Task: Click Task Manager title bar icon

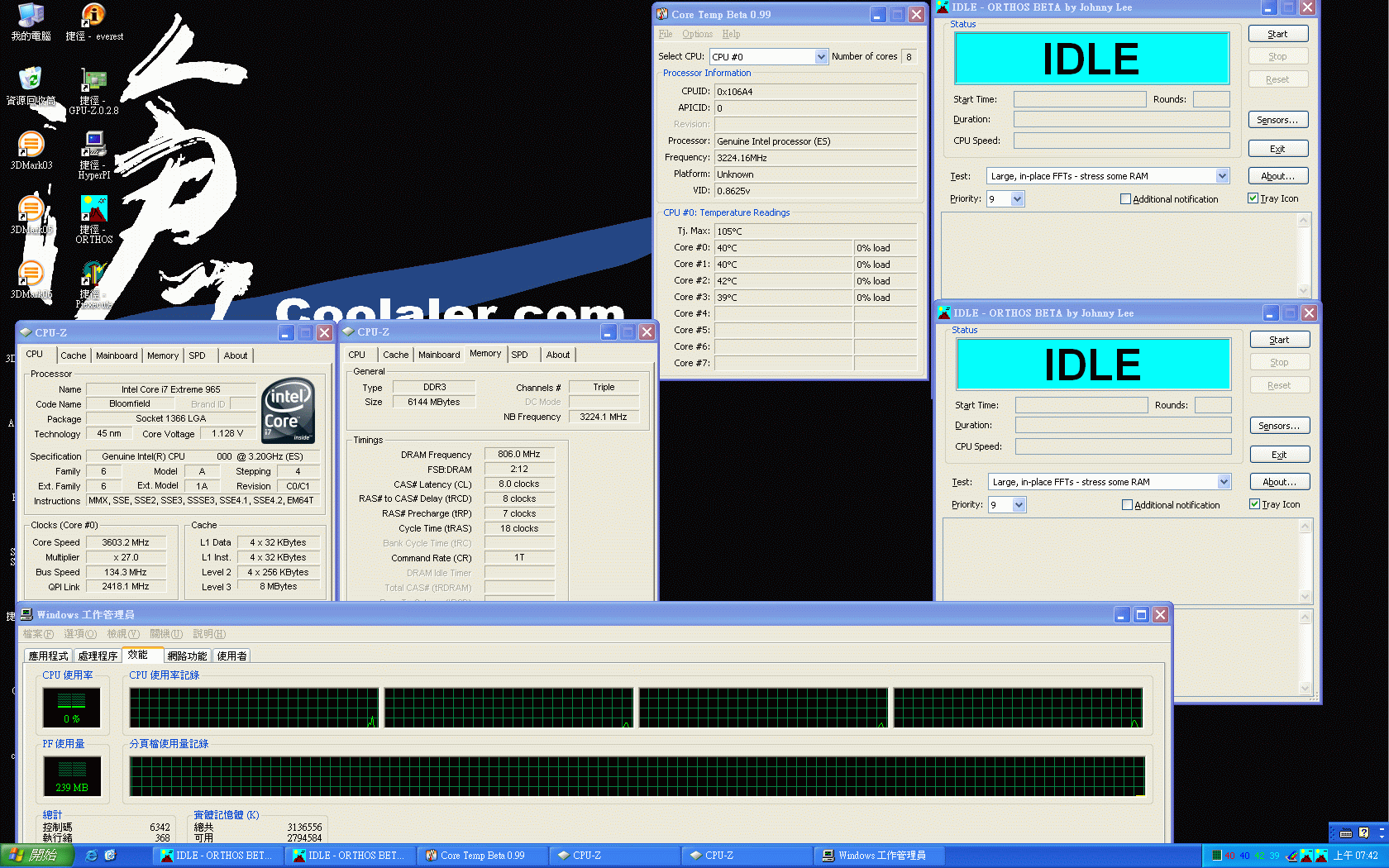Action: pos(26,614)
